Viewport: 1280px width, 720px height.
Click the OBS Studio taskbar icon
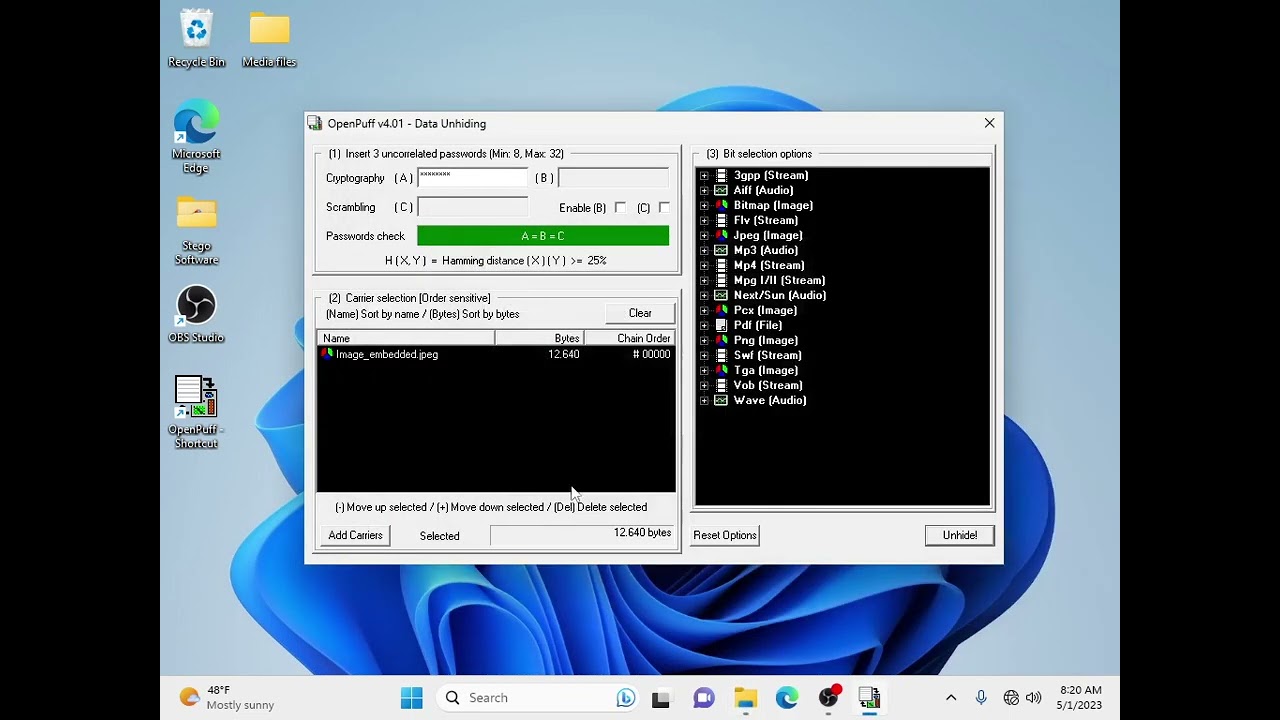tap(829, 698)
